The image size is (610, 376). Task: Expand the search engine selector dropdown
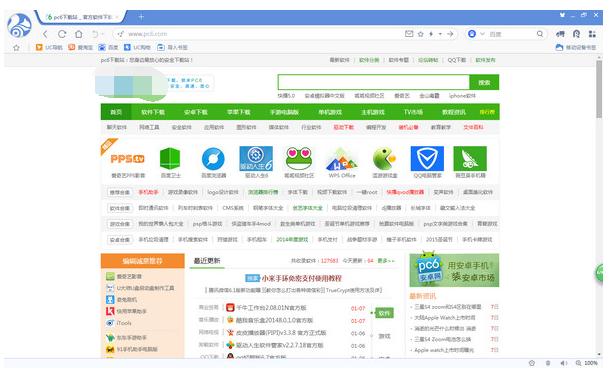click(482, 34)
